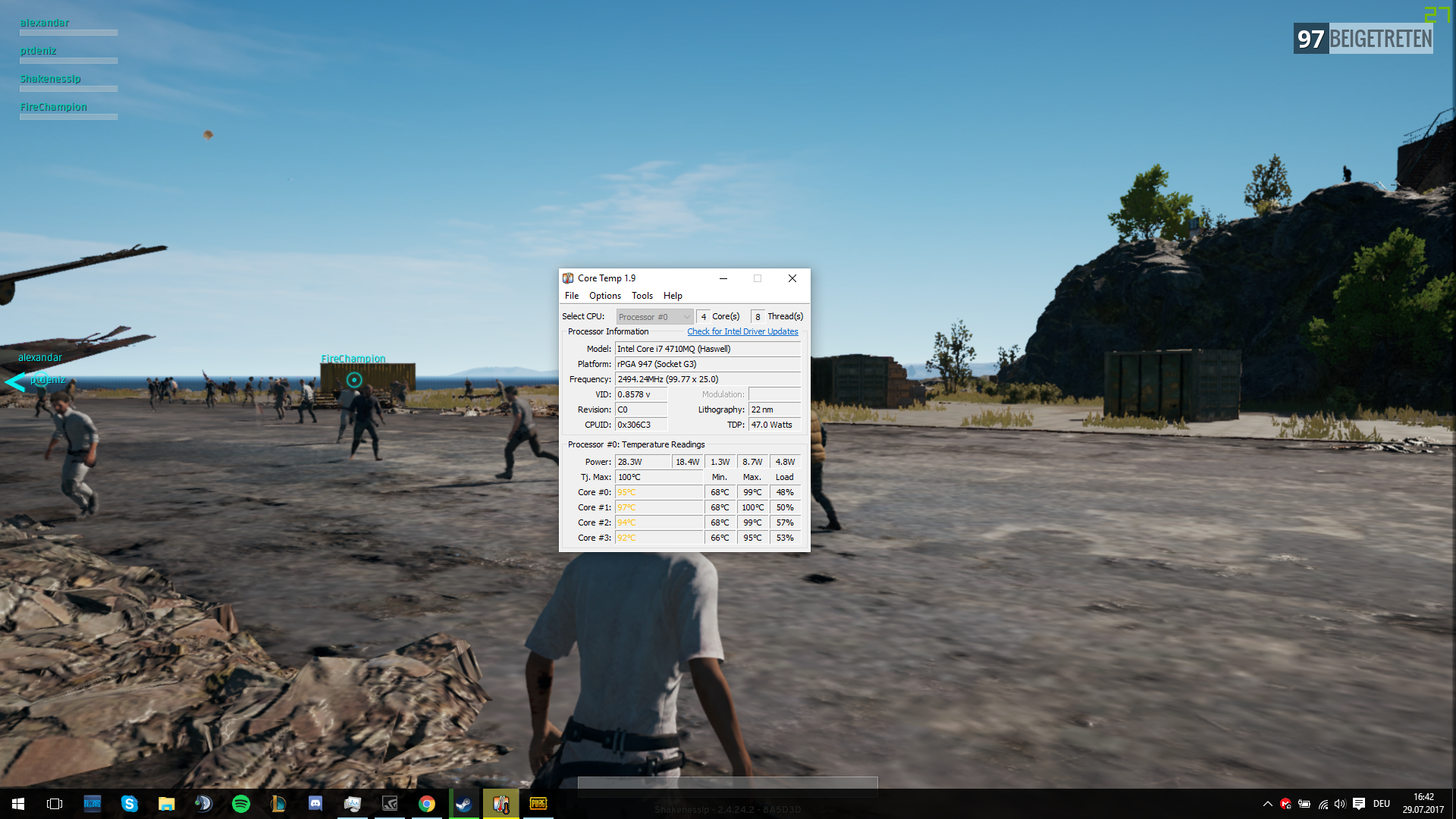Open File Explorer from the taskbar
Viewport: 1456px width, 819px height.
point(167,804)
